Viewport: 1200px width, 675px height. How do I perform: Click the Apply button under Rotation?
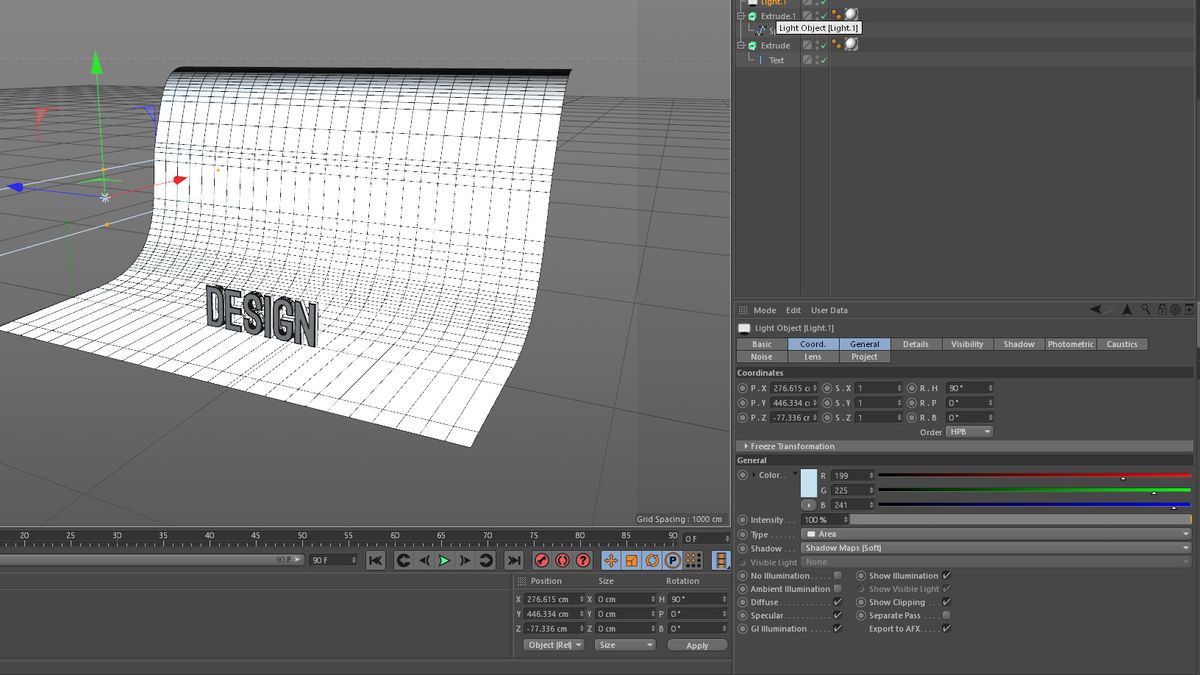(x=697, y=645)
